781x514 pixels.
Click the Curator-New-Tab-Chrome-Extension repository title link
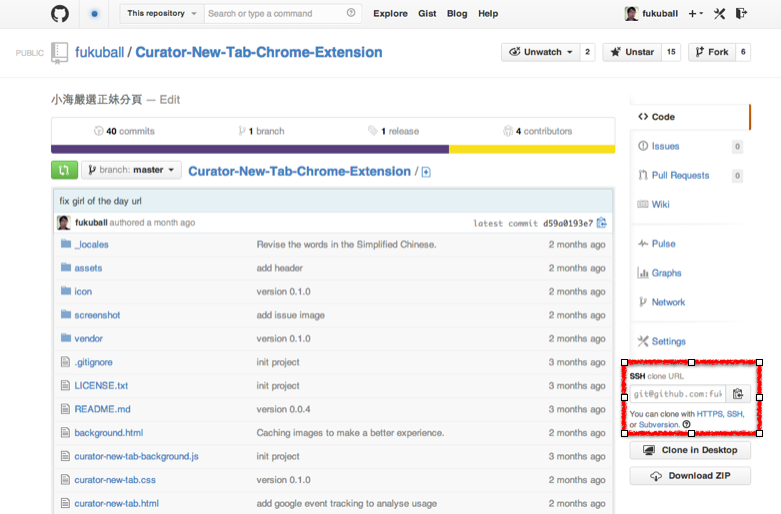click(x=259, y=52)
